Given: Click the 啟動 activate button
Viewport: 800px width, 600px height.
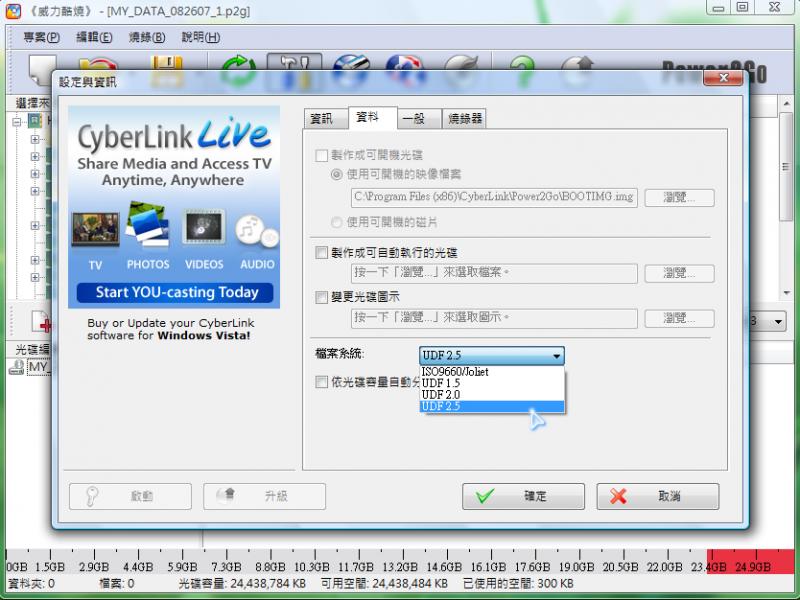Looking at the screenshot, I should pos(130,496).
